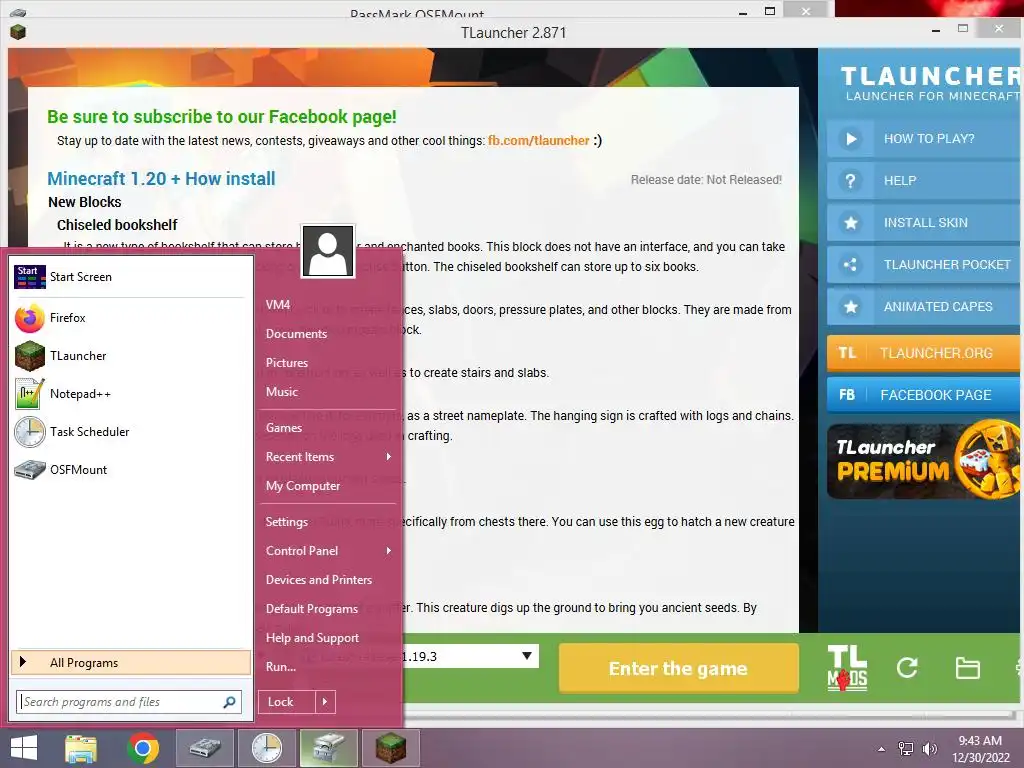1024x768 pixels.
Task: Click the TLauncher PREMIUM banner
Action: click(924, 461)
